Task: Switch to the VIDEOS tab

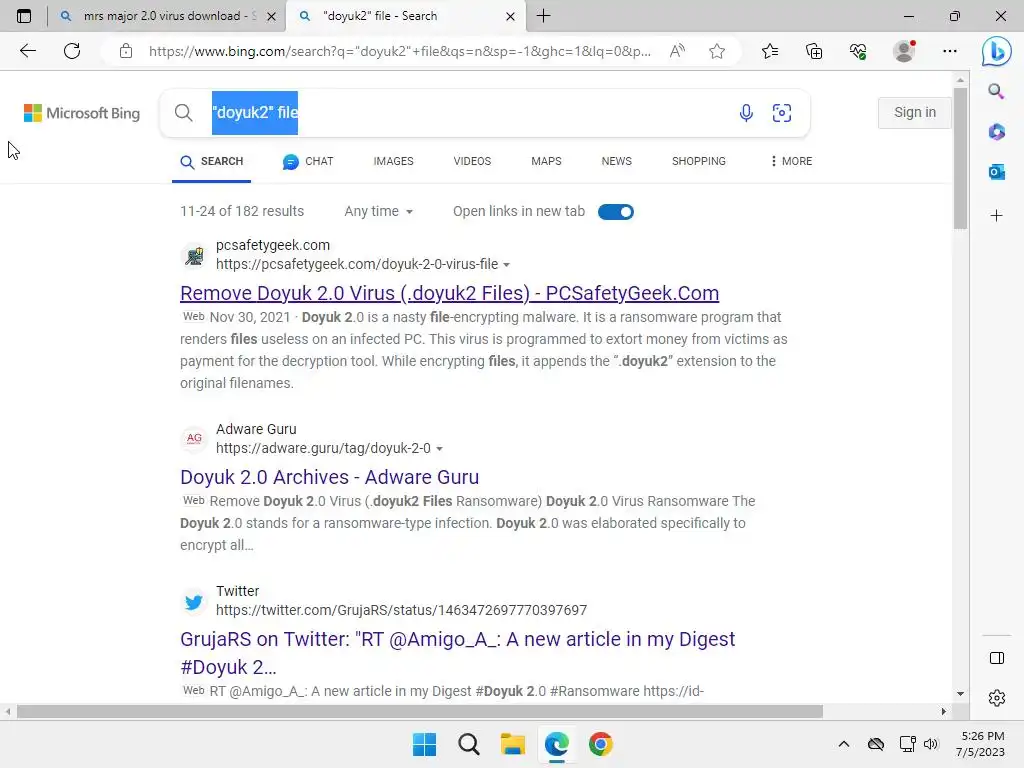Action: [472, 161]
